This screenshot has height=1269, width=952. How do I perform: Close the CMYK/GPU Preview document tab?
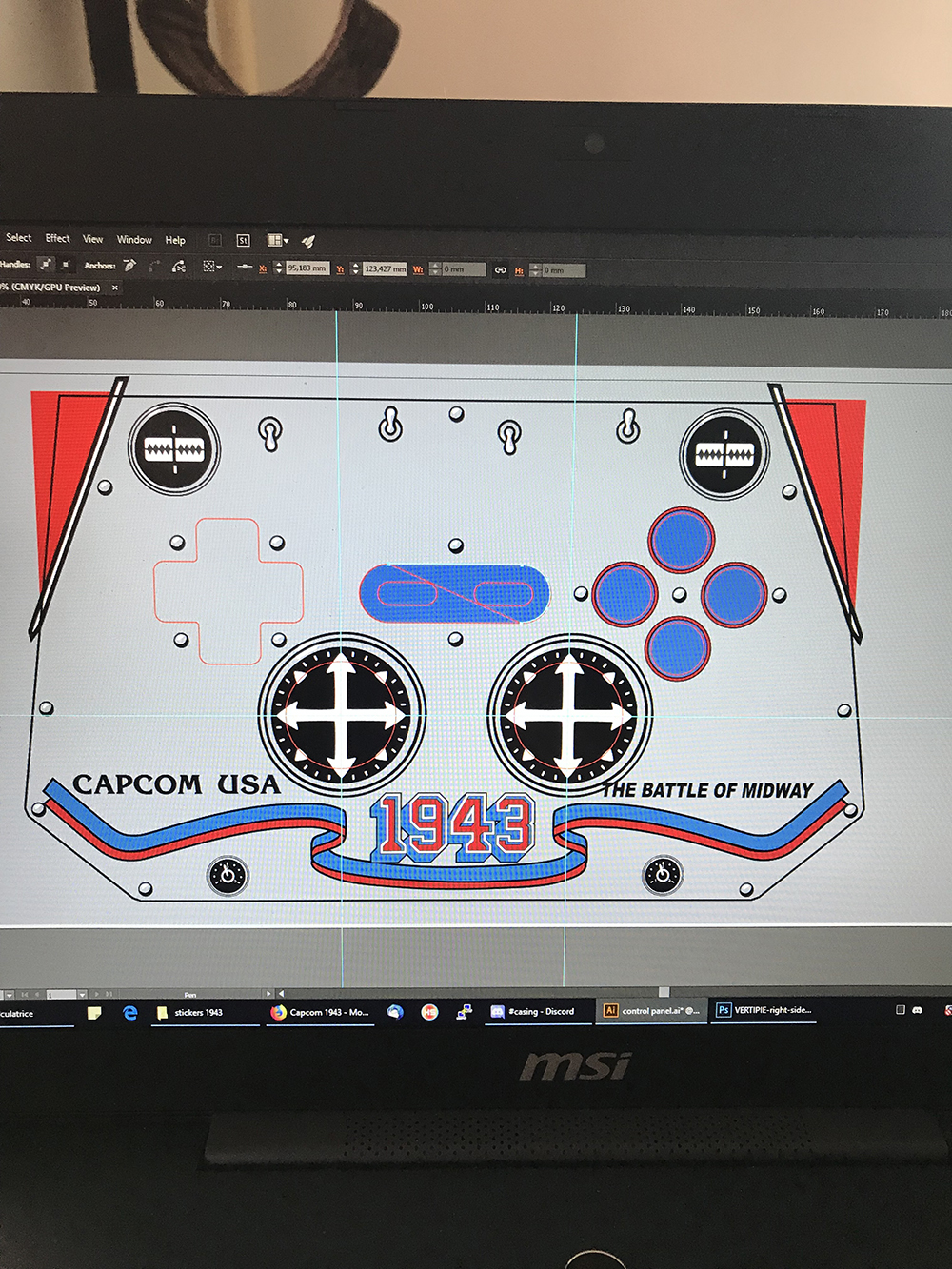click(x=115, y=288)
